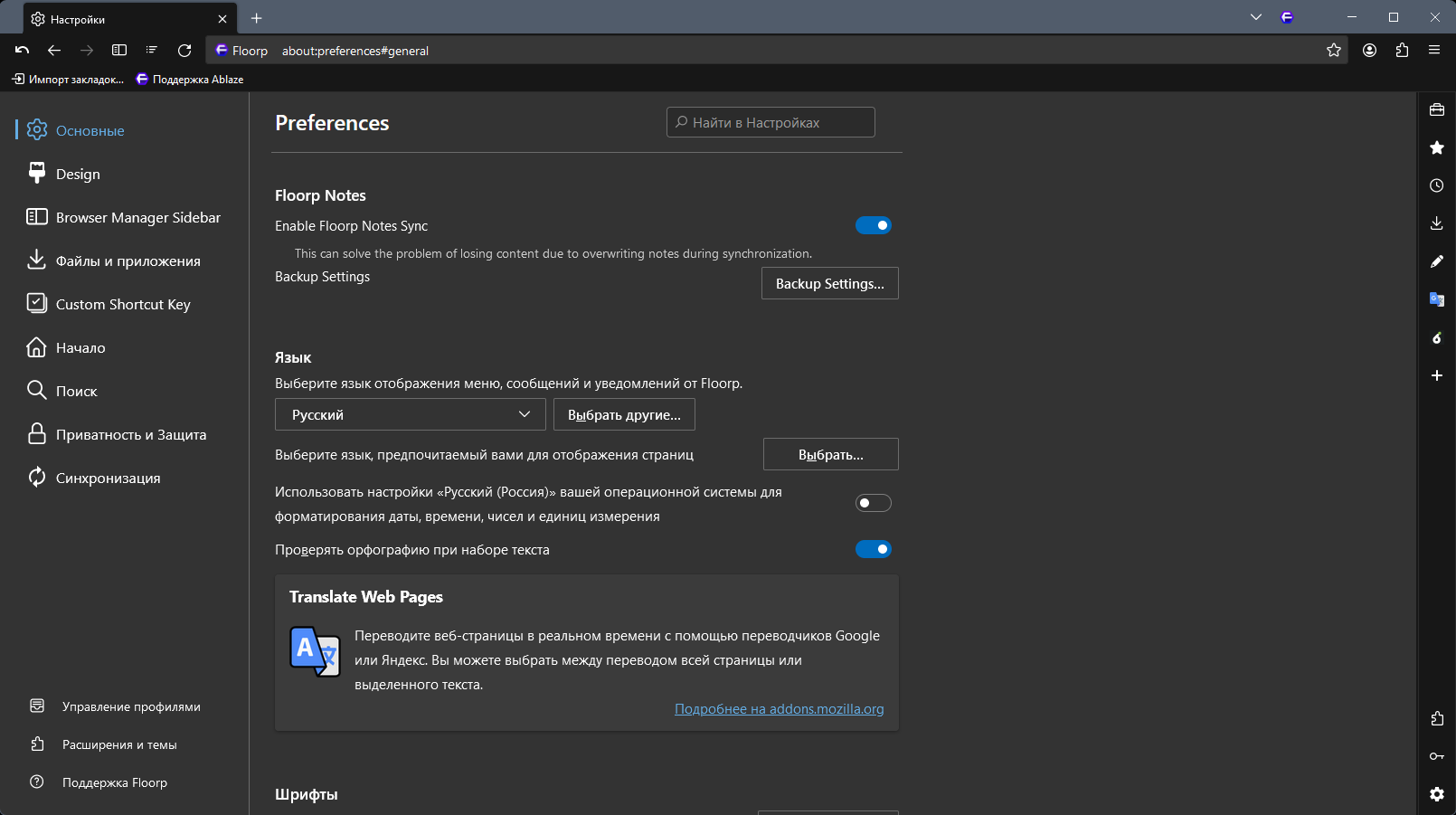Image resolution: width=1456 pixels, height=815 pixels.
Task: Open the Русский language dropdown
Action: [x=410, y=414]
